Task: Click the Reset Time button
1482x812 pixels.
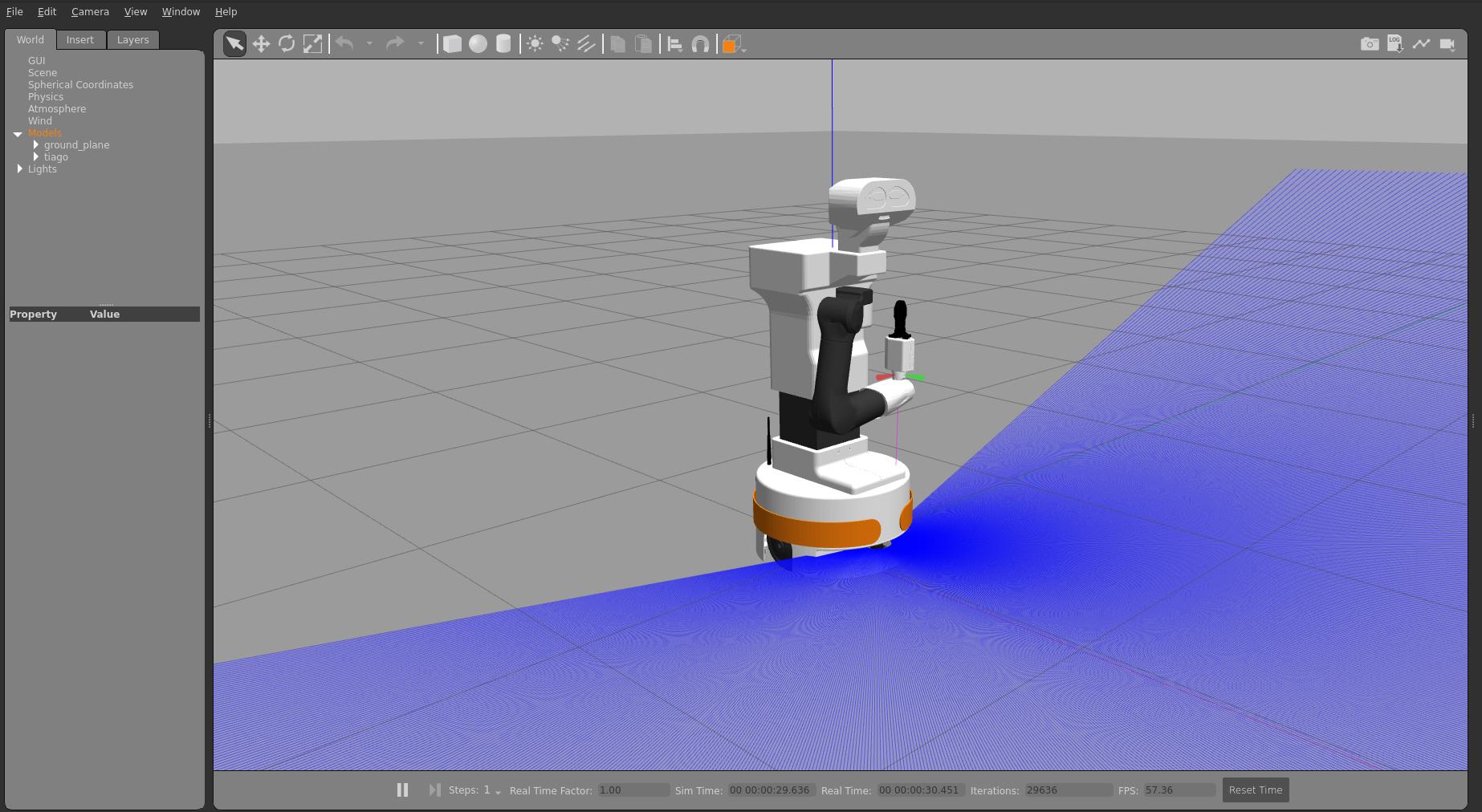Action: [1255, 790]
